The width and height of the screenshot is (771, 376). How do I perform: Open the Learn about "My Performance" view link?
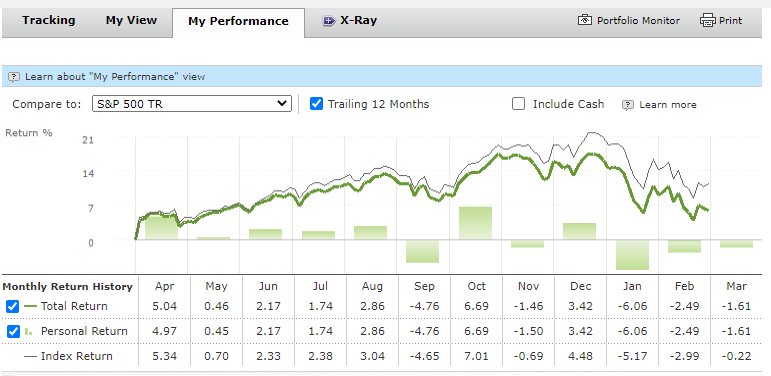115,77
